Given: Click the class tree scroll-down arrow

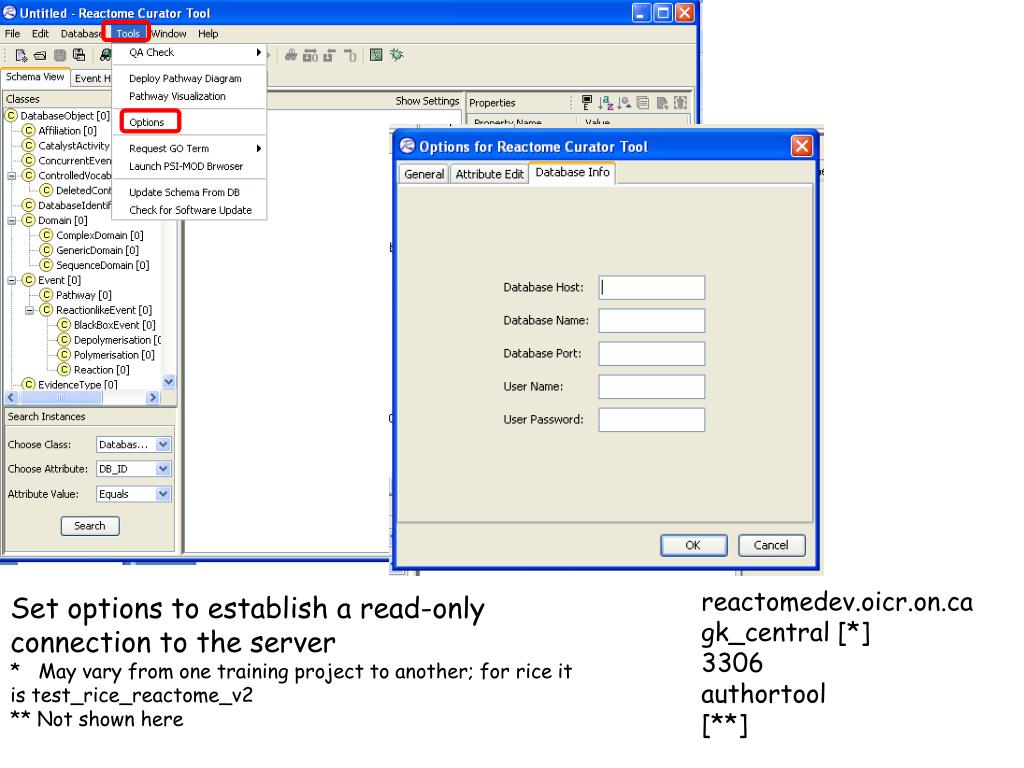Looking at the screenshot, I should tap(169, 381).
